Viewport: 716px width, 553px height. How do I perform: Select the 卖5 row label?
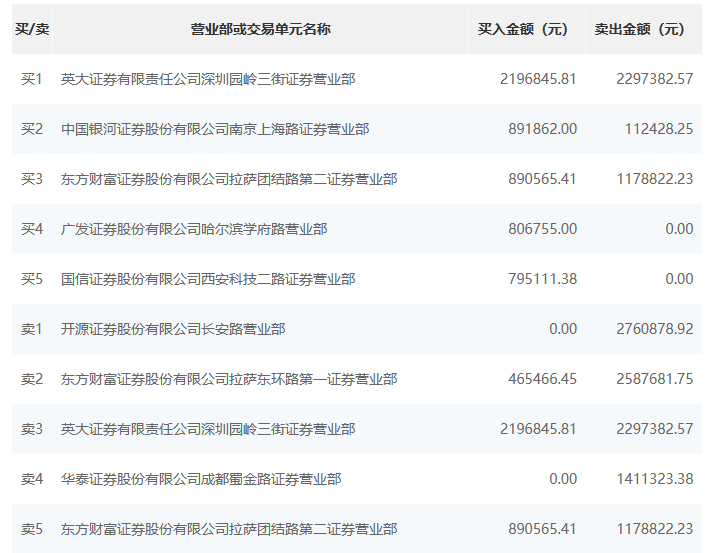pos(32,529)
